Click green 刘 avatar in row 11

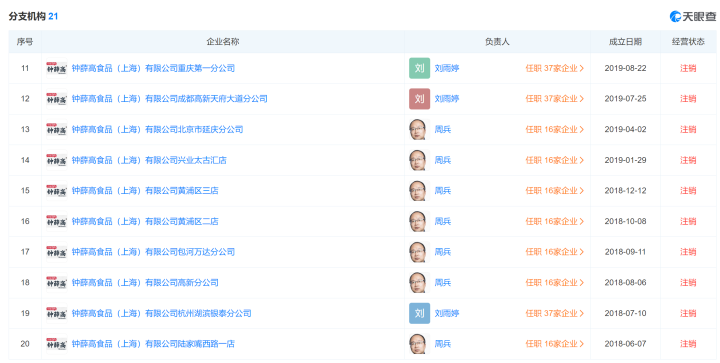pos(419,68)
